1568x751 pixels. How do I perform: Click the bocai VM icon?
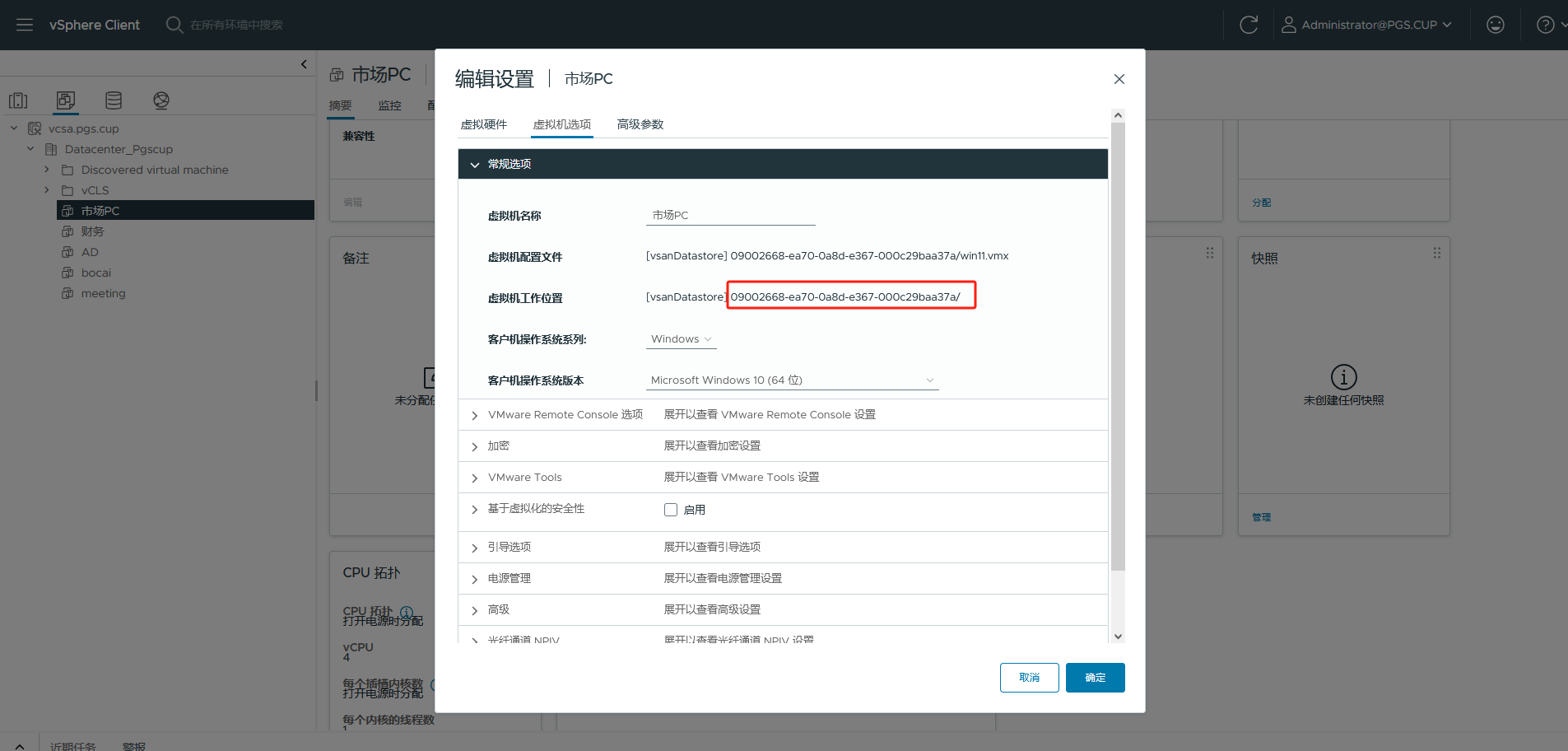(x=67, y=273)
